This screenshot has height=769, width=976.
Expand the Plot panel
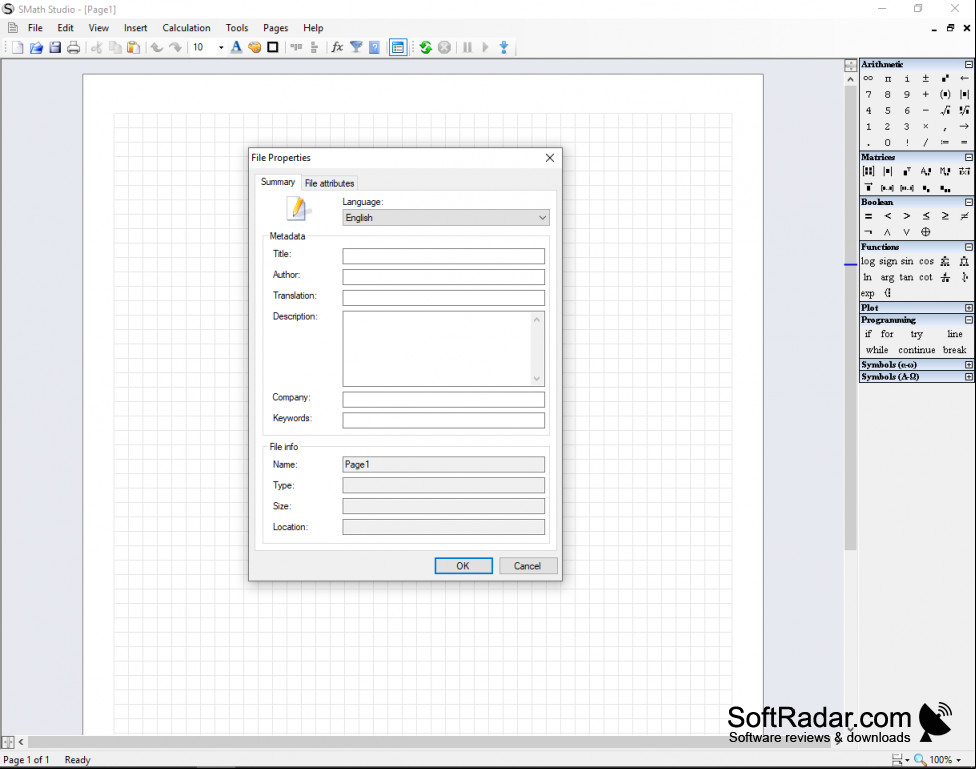click(969, 308)
